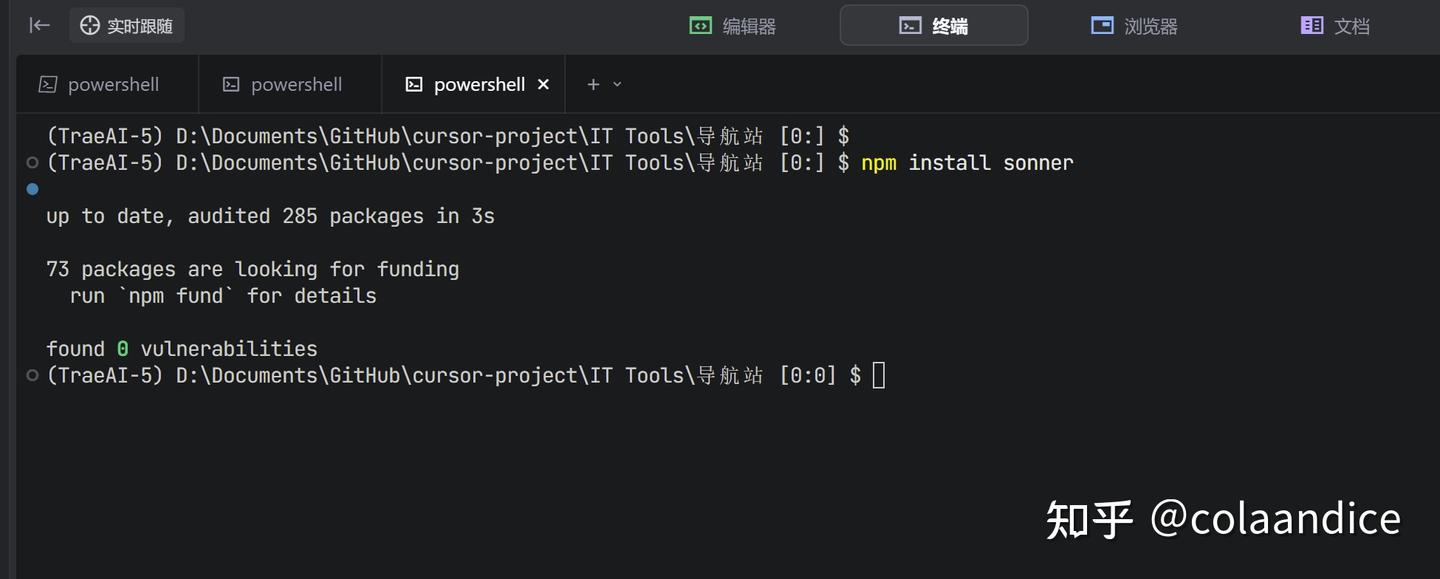The image size is (1440, 579).
Task: Switch to the first powershell tab
Action: [x=99, y=85]
